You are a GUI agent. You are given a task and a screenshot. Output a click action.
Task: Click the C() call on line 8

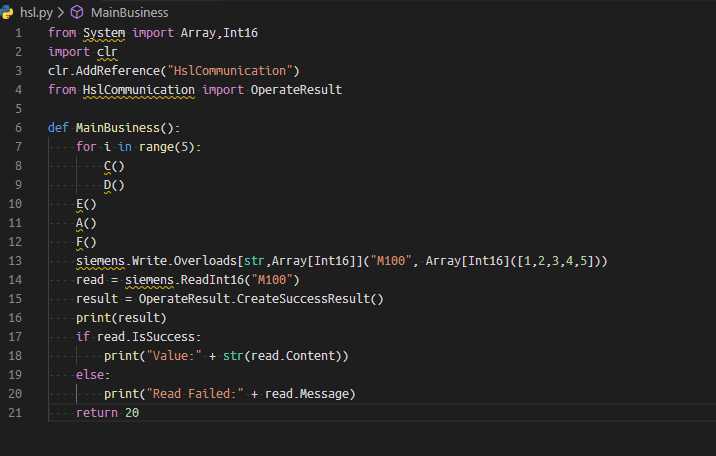(x=114, y=166)
